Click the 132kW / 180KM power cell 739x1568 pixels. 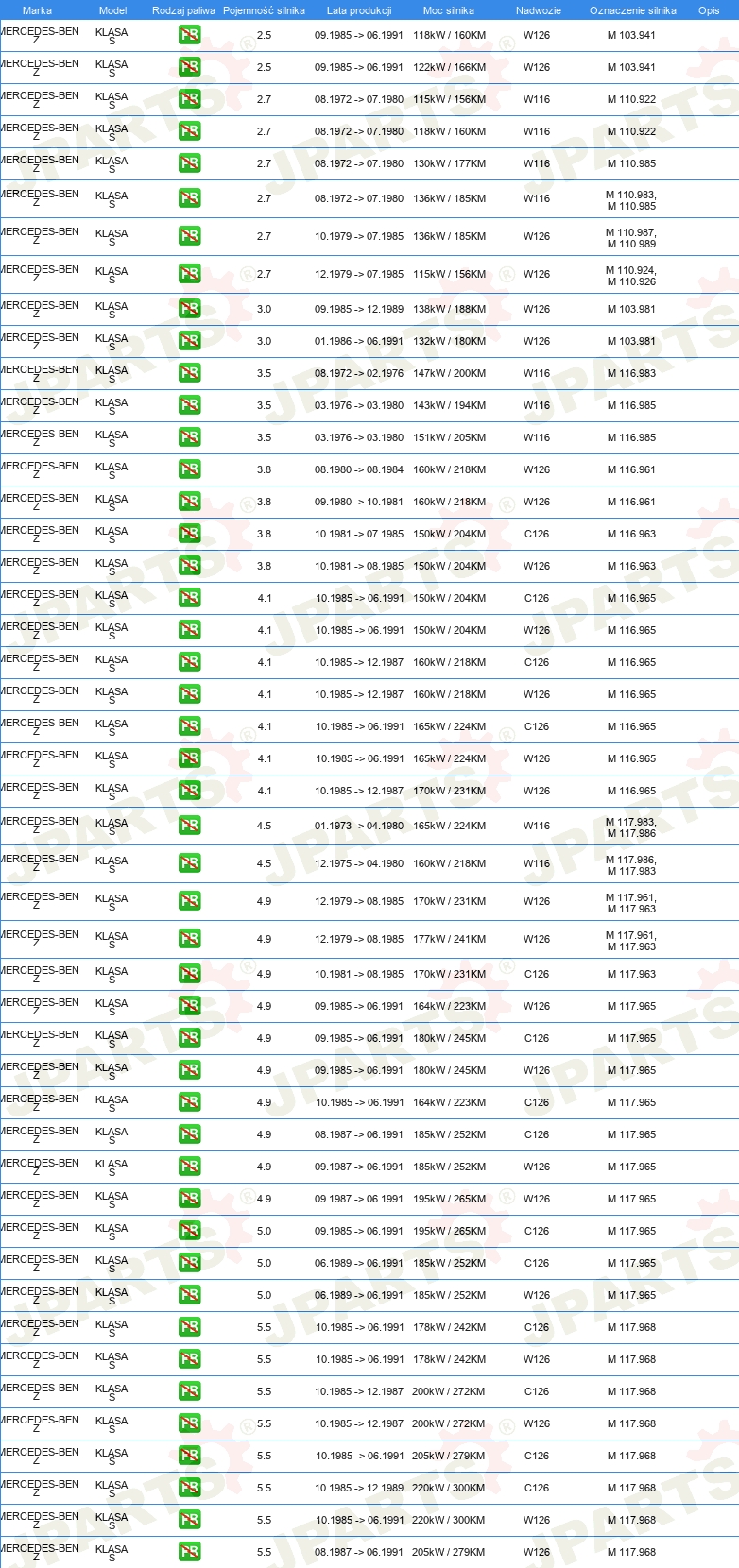(450, 342)
